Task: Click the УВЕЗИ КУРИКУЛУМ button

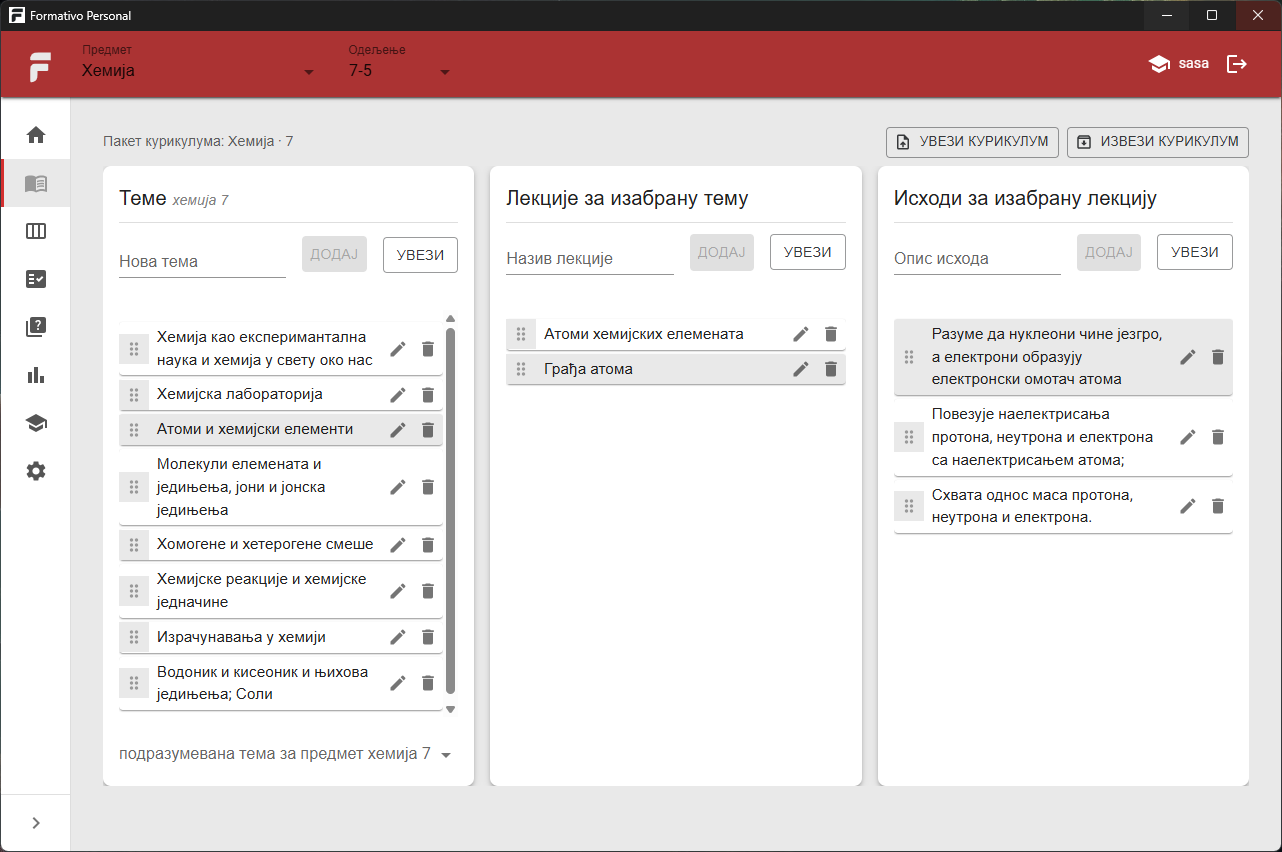Action: (x=972, y=142)
